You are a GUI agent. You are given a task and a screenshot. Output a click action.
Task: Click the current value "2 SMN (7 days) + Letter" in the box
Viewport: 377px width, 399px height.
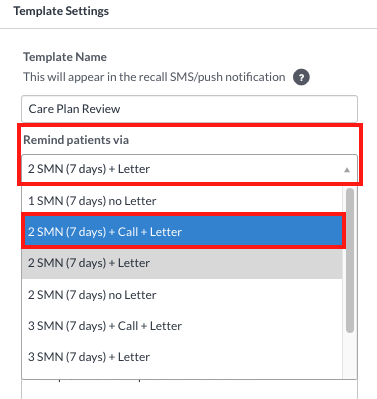[89, 169]
